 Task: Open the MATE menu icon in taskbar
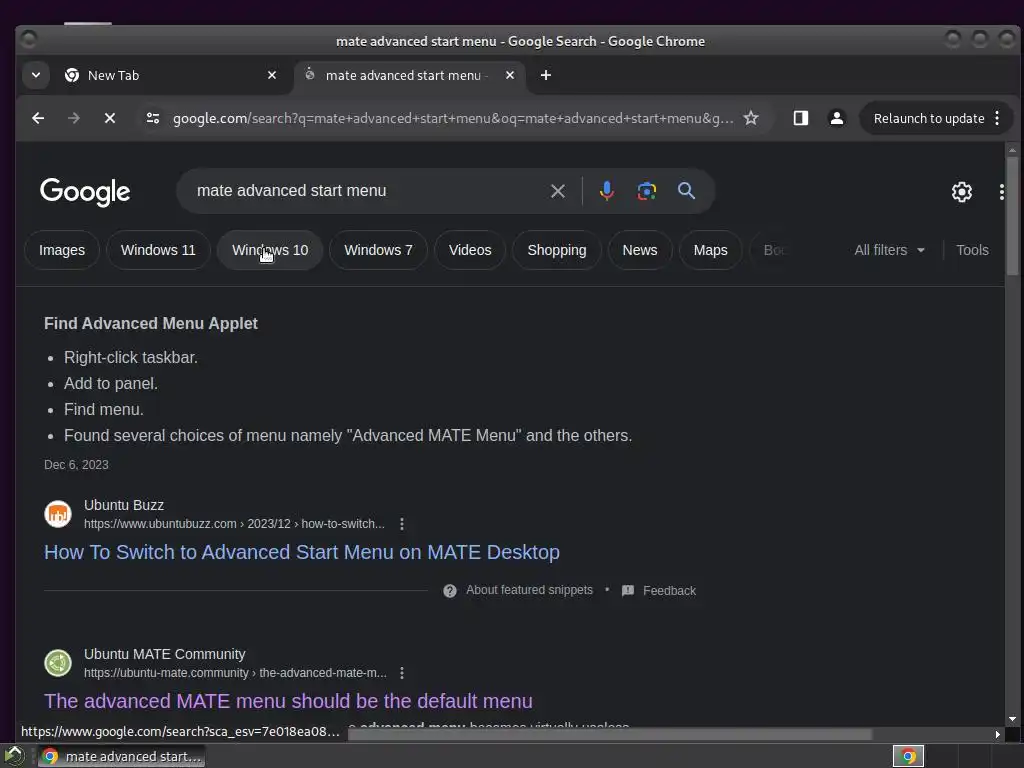pyautogui.click(x=14, y=756)
